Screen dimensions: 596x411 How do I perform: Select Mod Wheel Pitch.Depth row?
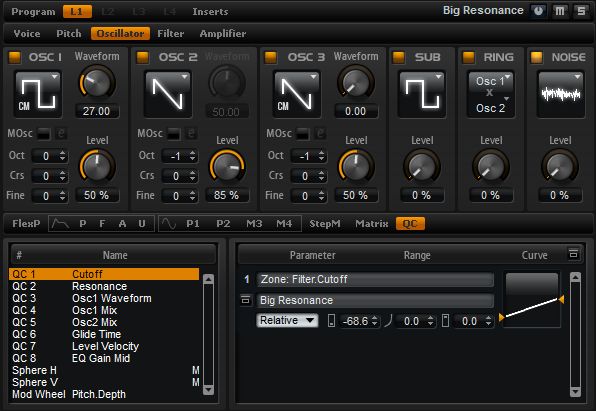pyautogui.click(x=104, y=394)
